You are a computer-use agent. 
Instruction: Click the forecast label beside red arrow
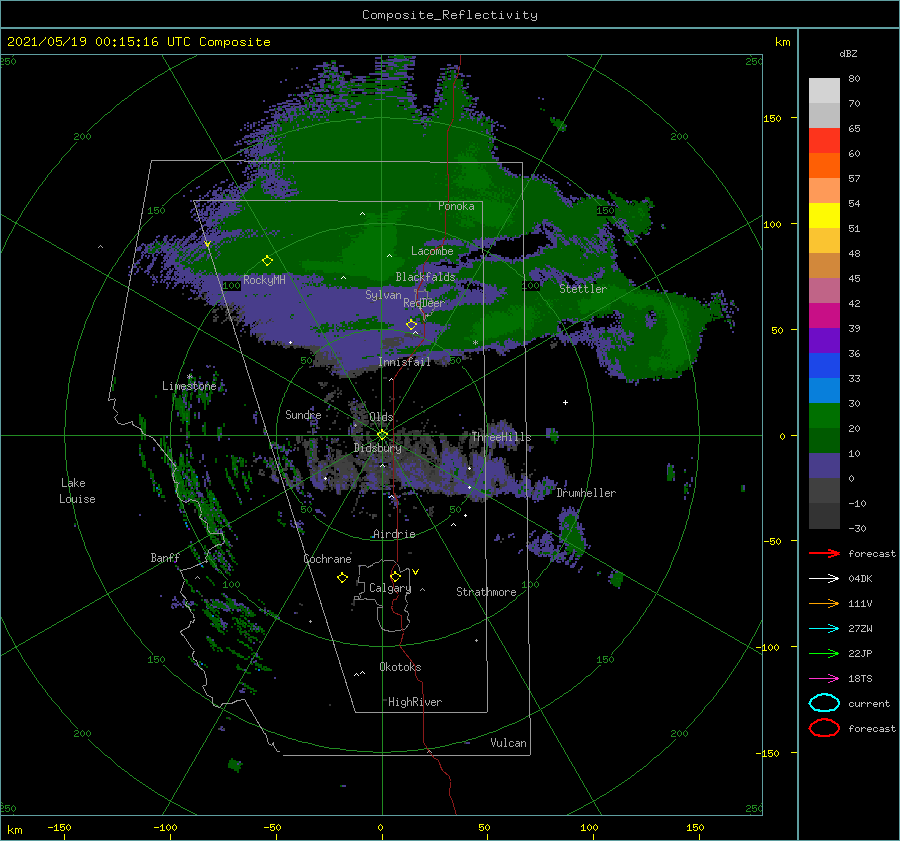pos(872,553)
